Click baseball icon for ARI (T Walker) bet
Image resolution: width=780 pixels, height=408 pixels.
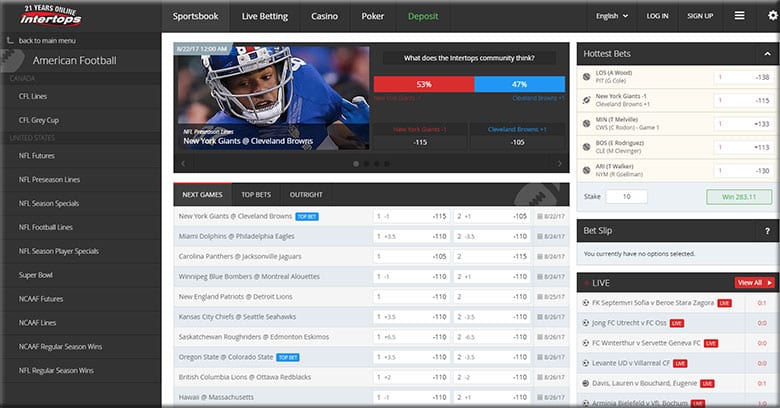point(586,170)
